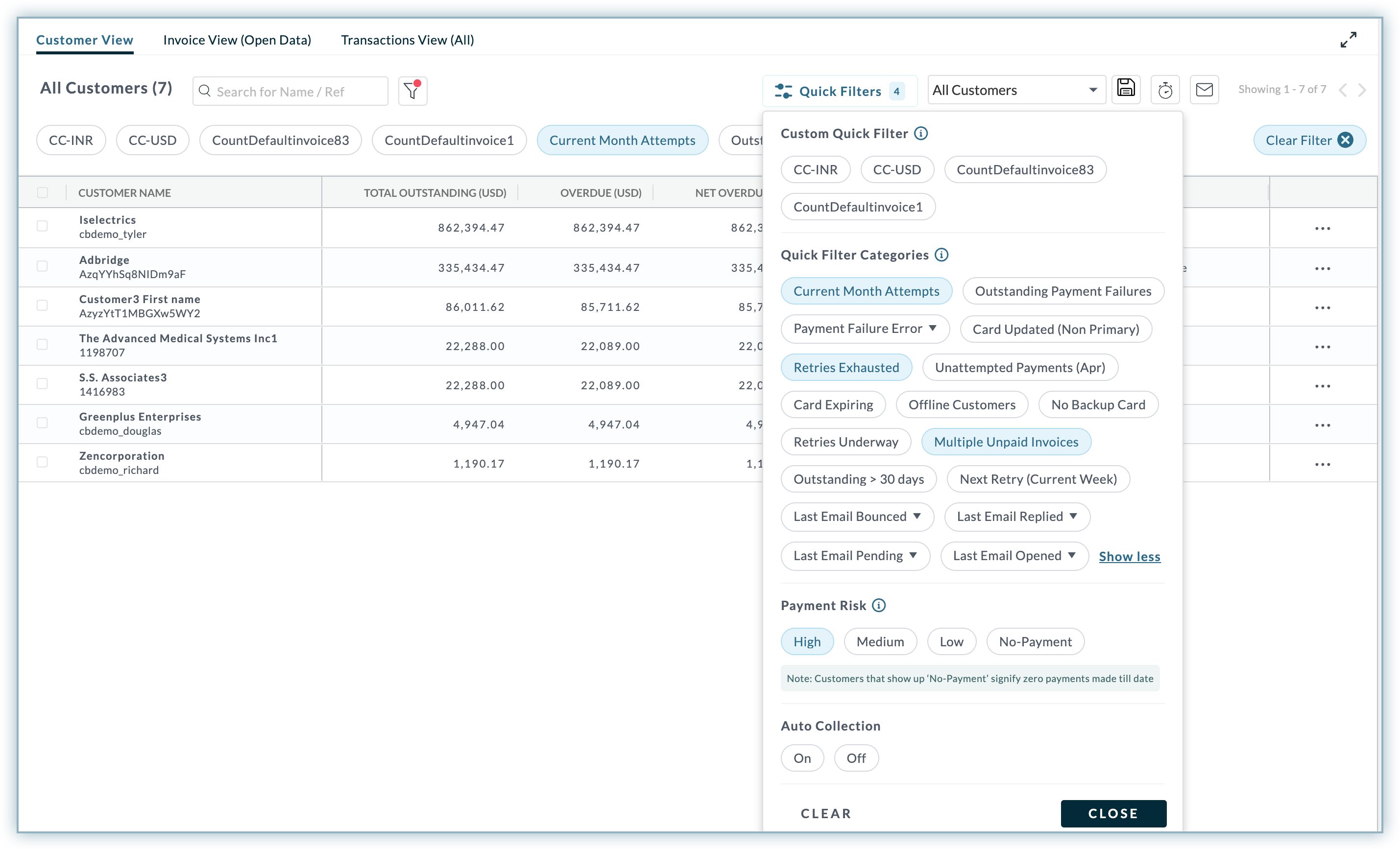Deselect Retries Exhausted filter

click(x=846, y=367)
